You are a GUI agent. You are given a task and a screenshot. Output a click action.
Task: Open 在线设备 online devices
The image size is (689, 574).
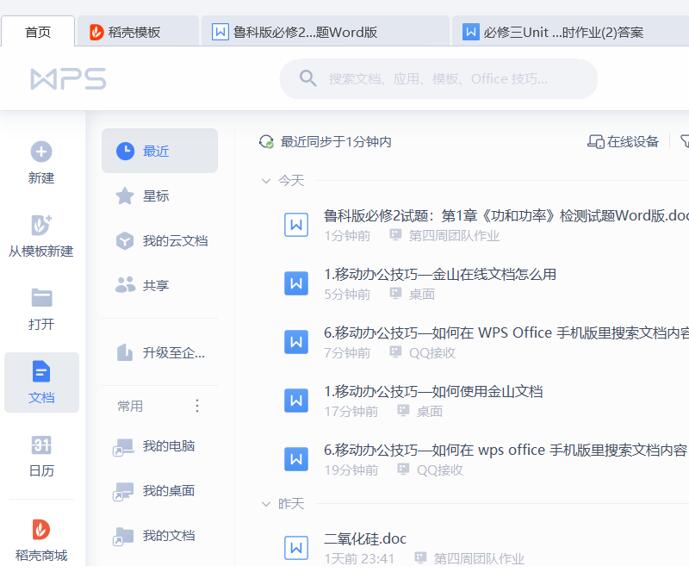tap(623, 142)
